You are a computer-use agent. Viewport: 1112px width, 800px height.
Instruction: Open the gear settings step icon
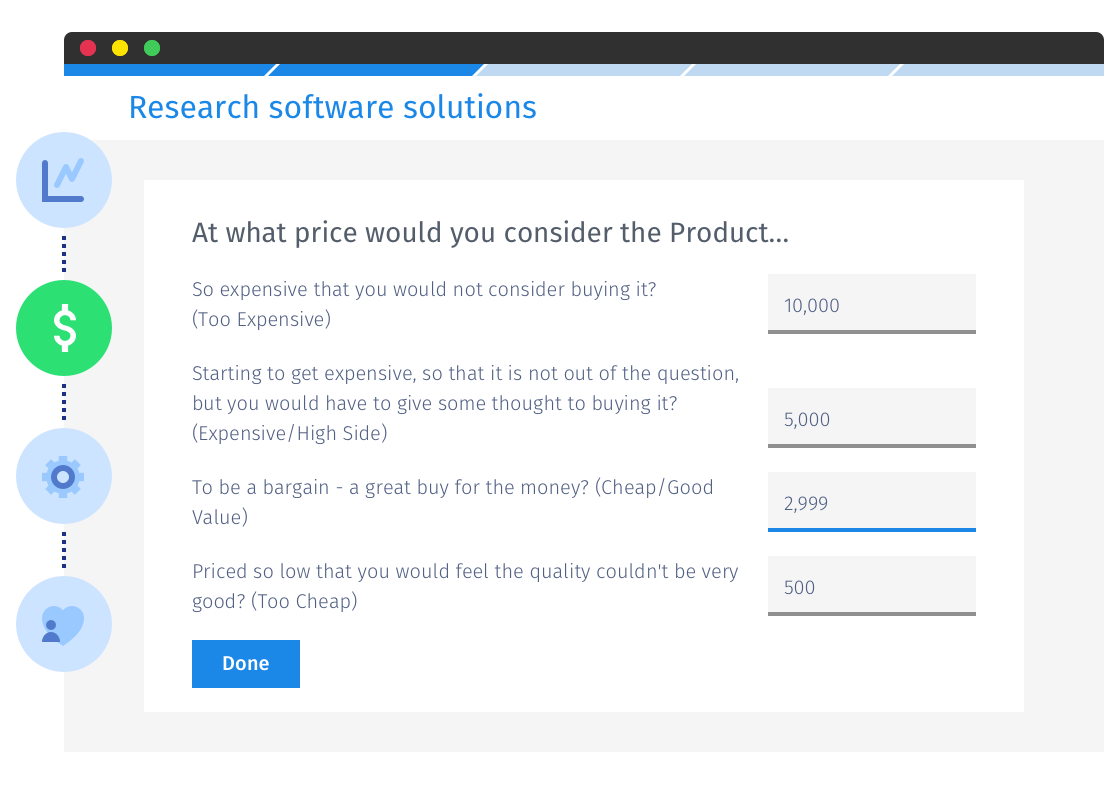(64, 477)
